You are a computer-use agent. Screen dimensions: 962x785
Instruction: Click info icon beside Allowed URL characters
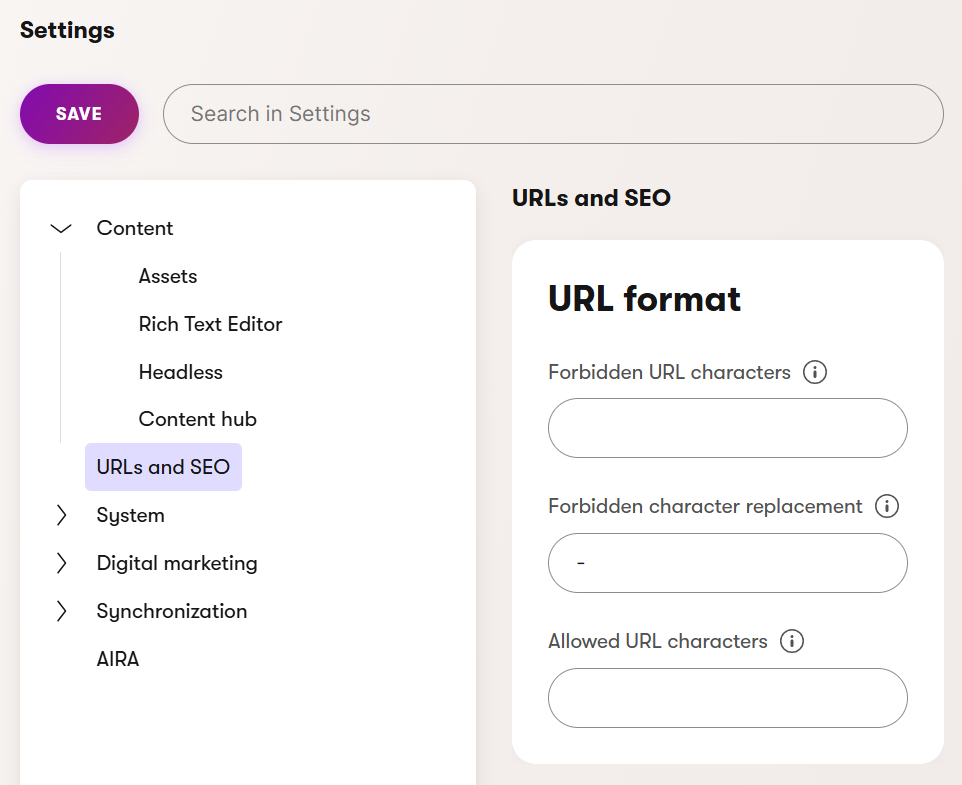791,642
